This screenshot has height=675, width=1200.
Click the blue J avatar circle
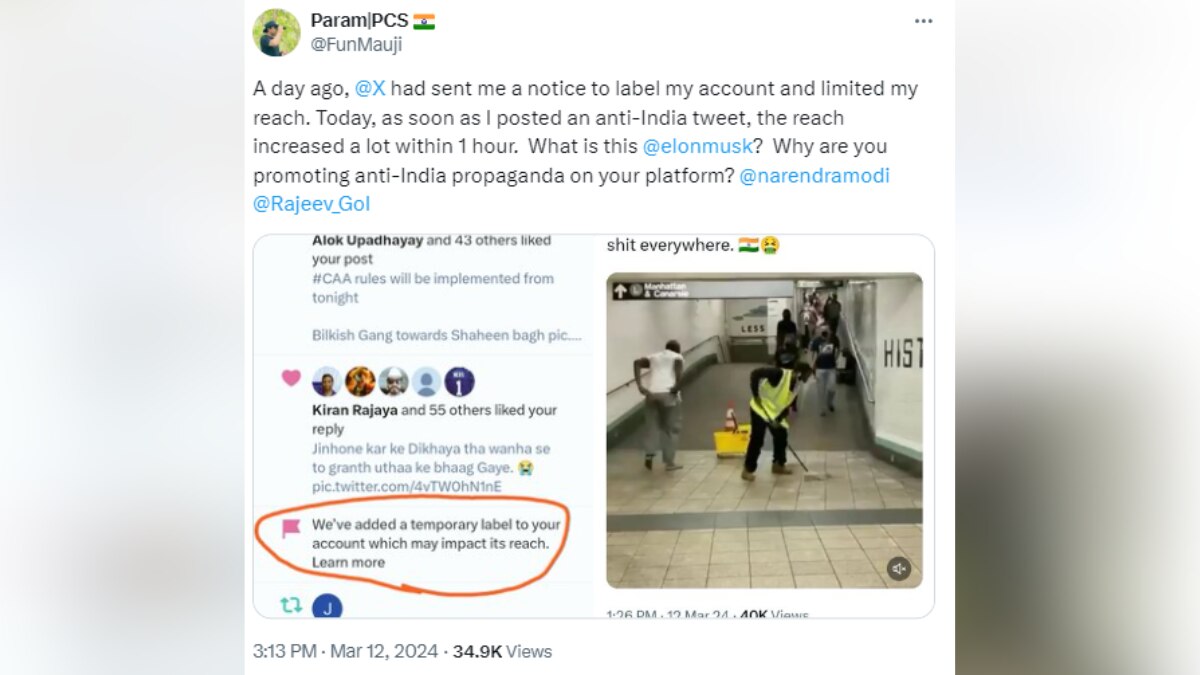click(327, 606)
